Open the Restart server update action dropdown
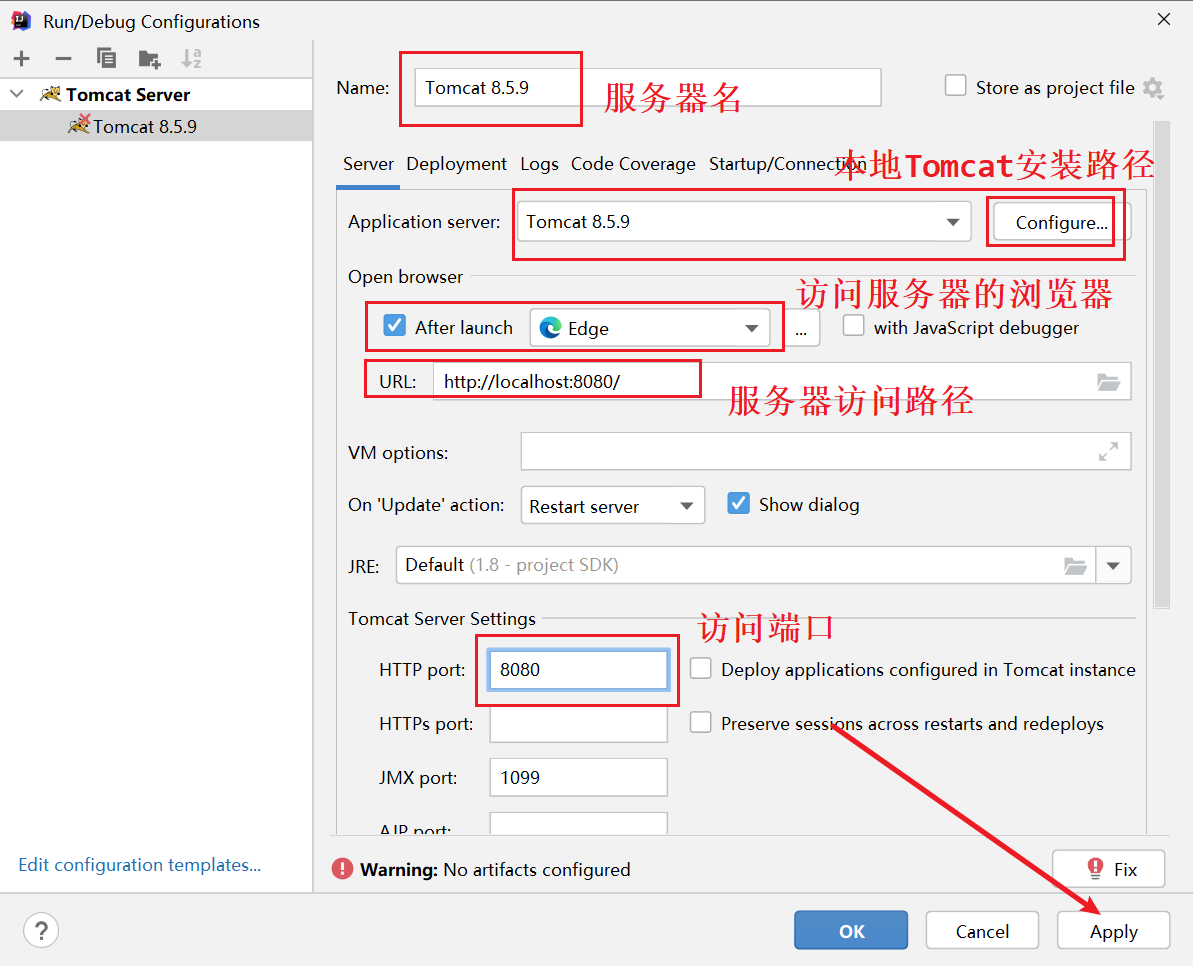 pos(612,506)
